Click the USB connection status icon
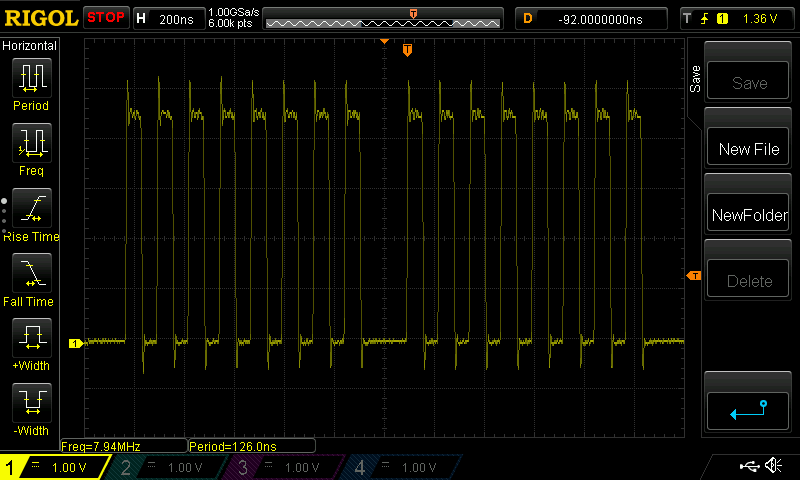Viewport: 800px width, 480px height. click(750, 466)
